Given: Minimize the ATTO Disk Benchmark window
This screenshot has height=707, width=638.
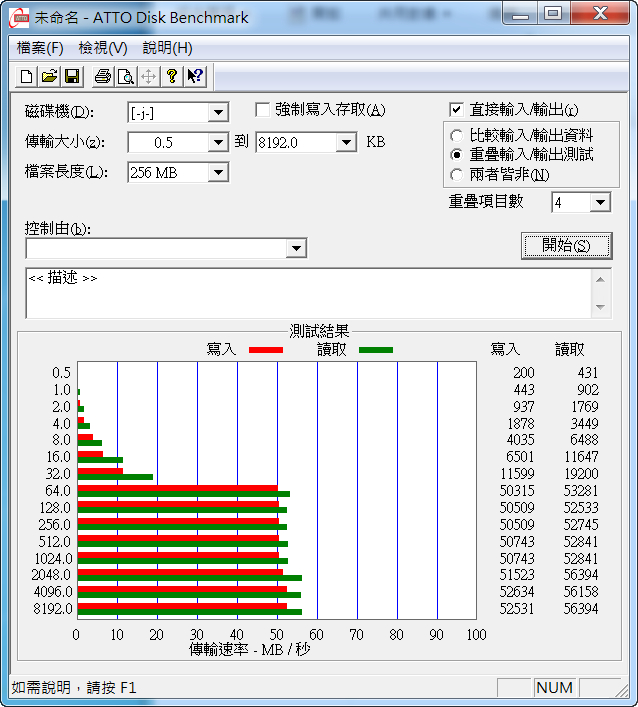Looking at the screenshot, I should [x=520, y=14].
